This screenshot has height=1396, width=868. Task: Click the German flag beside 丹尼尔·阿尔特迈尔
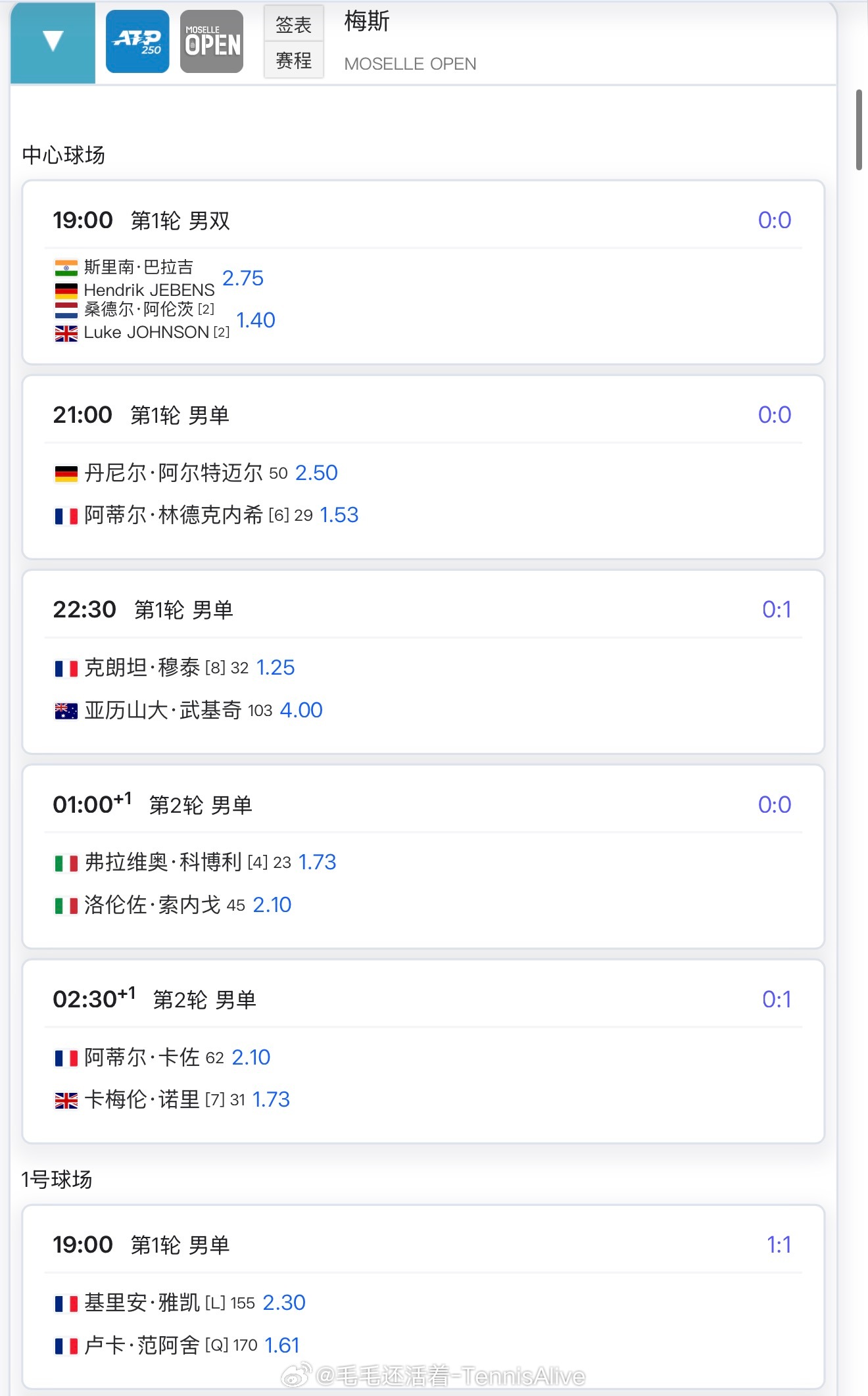[66, 473]
